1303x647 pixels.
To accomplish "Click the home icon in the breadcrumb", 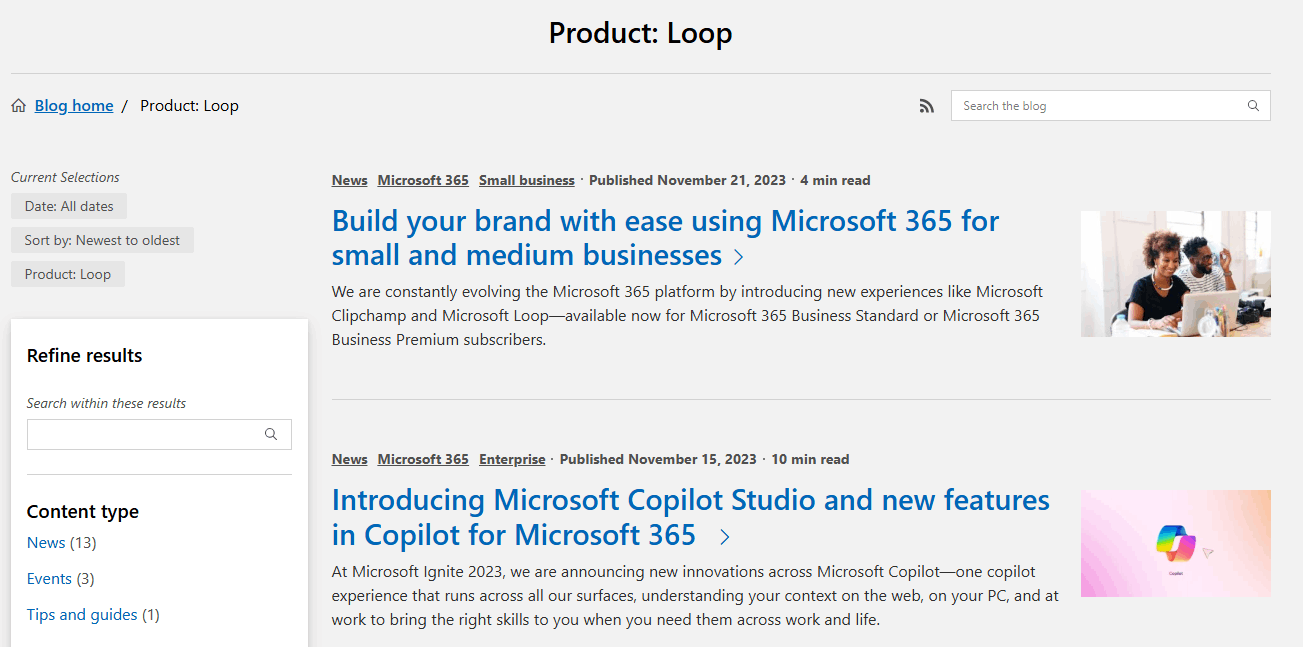I will click(x=18, y=105).
